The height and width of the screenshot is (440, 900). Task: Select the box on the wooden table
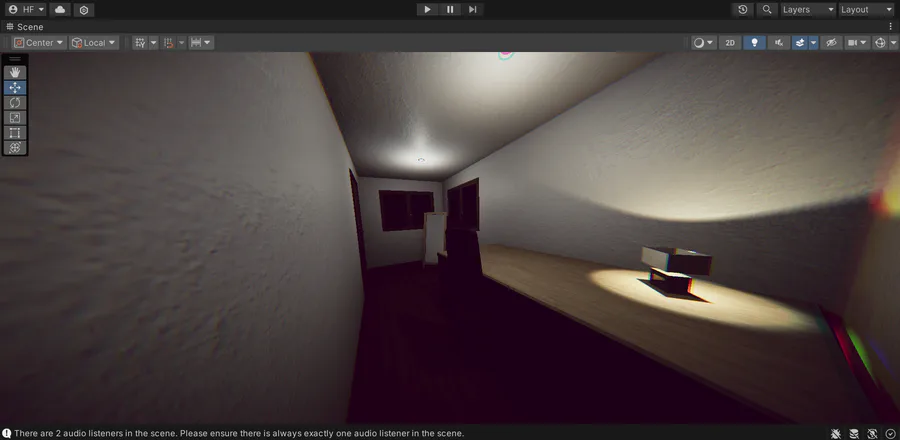tap(676, 270)
